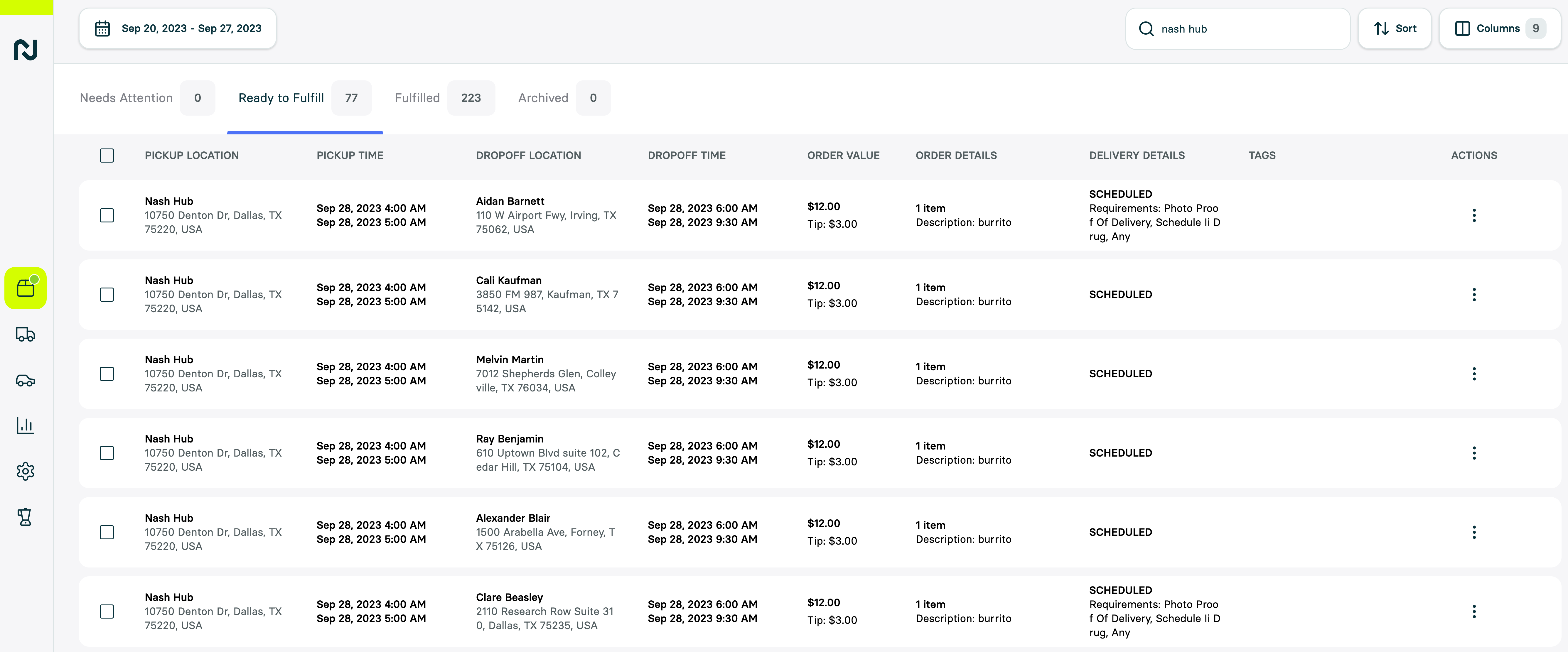This screenshot has width=1568, height=652.
Task: Click the Dropoff Time column header
Action: tap(687, 155)
